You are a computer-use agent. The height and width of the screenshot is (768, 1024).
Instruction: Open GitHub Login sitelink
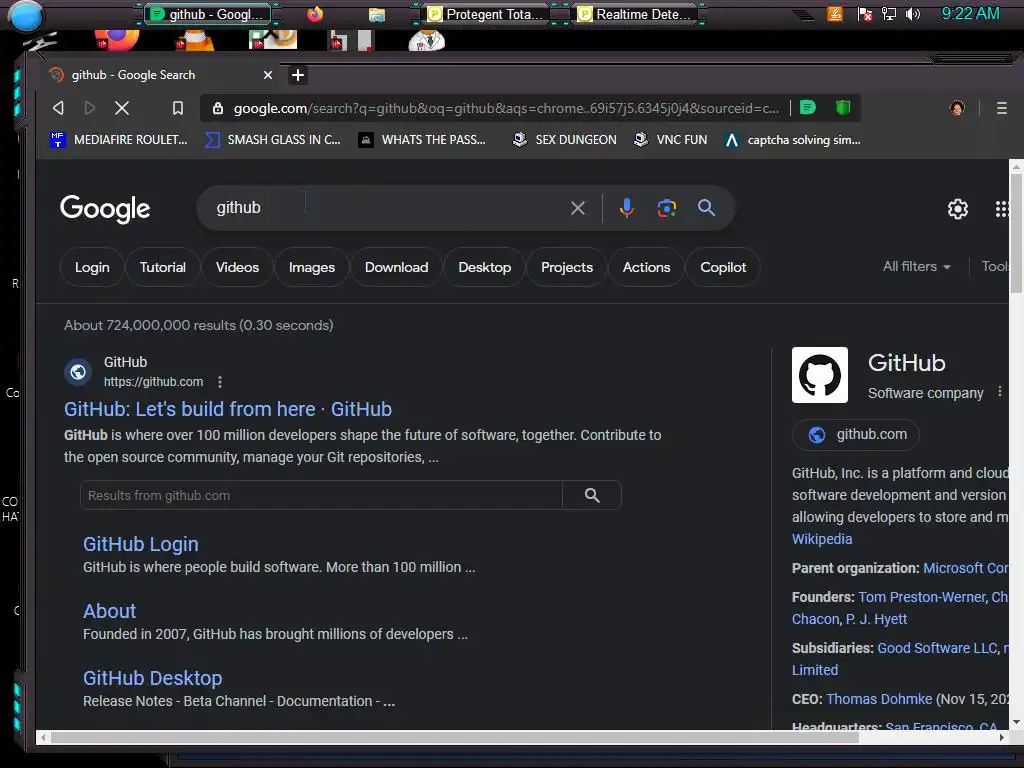140,544
